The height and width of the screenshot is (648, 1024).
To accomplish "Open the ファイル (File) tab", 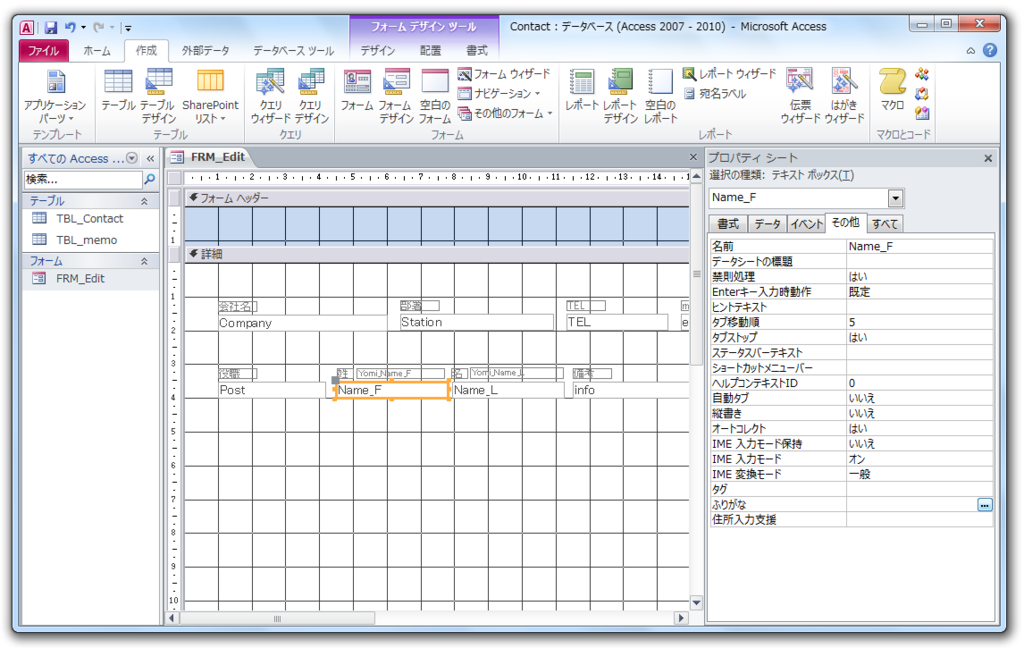I will pos(43,50).
